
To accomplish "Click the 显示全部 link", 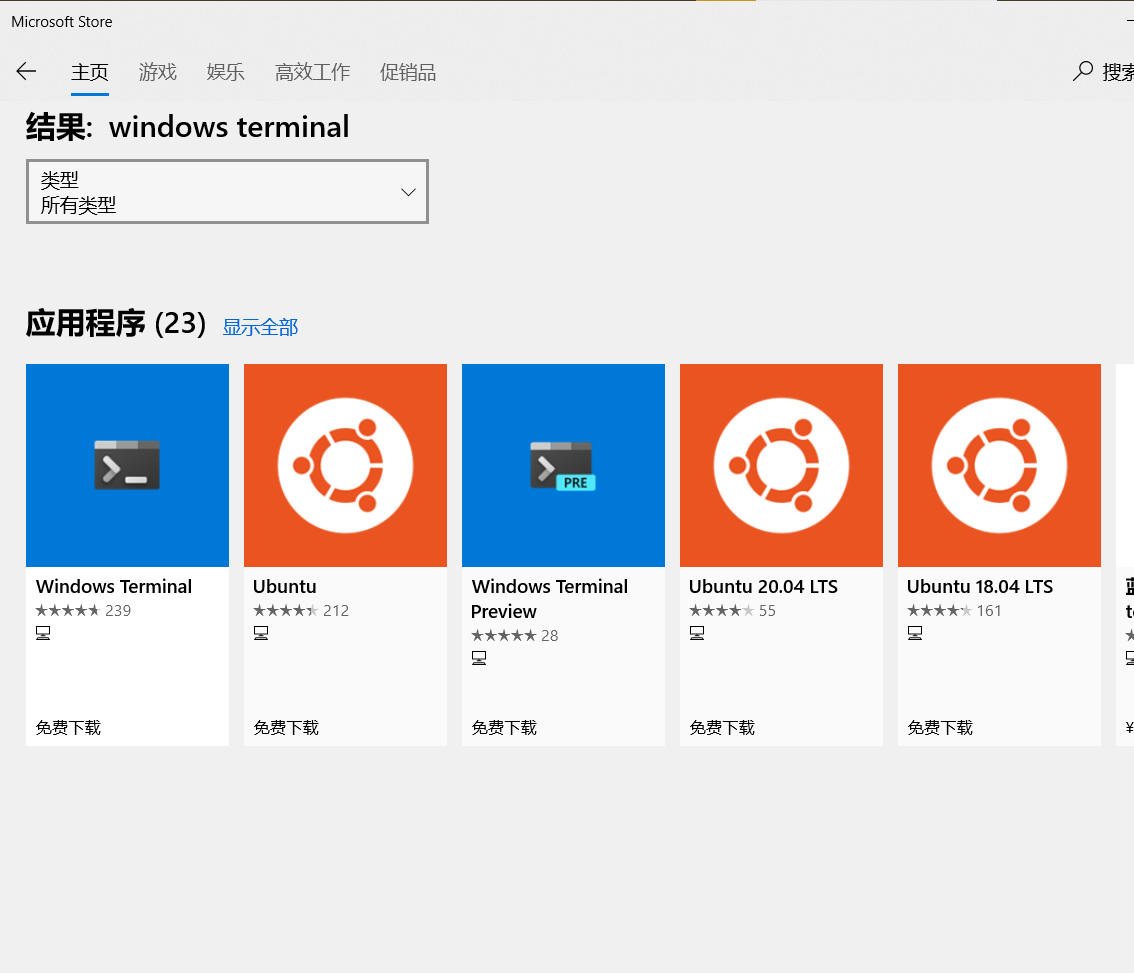I will [x=260, y=327].
